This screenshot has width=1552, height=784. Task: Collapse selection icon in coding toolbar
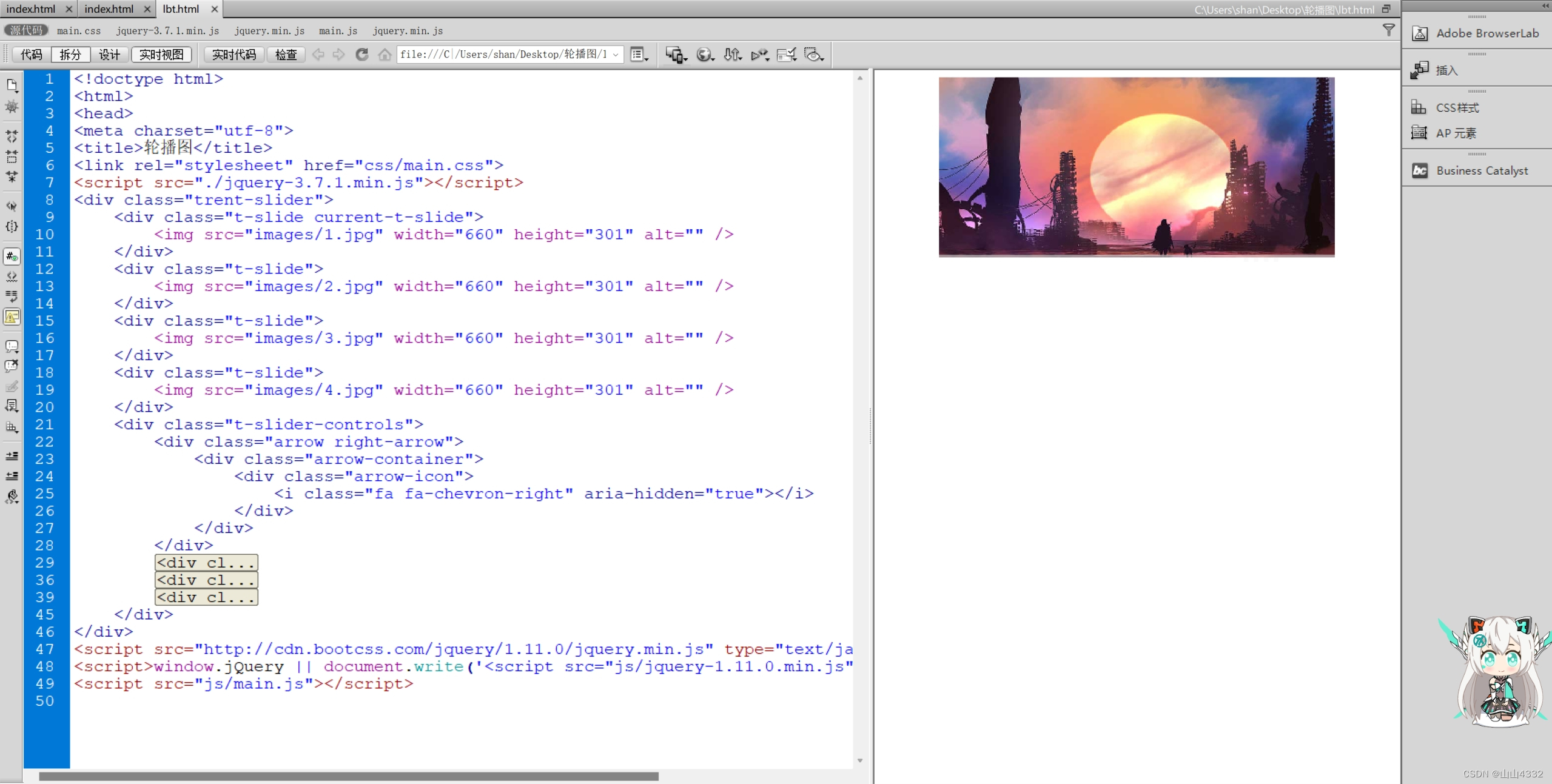click(x=12, y=156)
